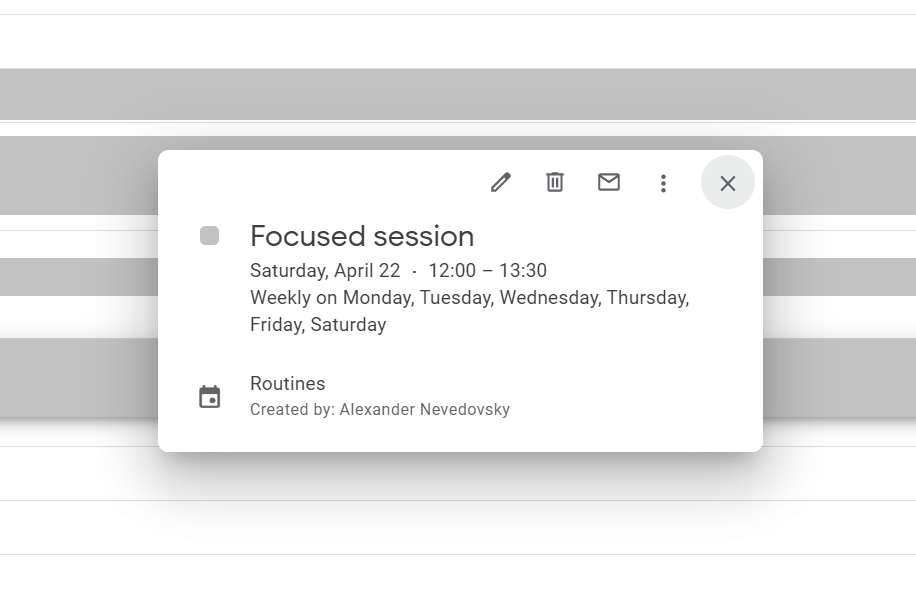Dismiss the event popup with the X

[727, 183]
